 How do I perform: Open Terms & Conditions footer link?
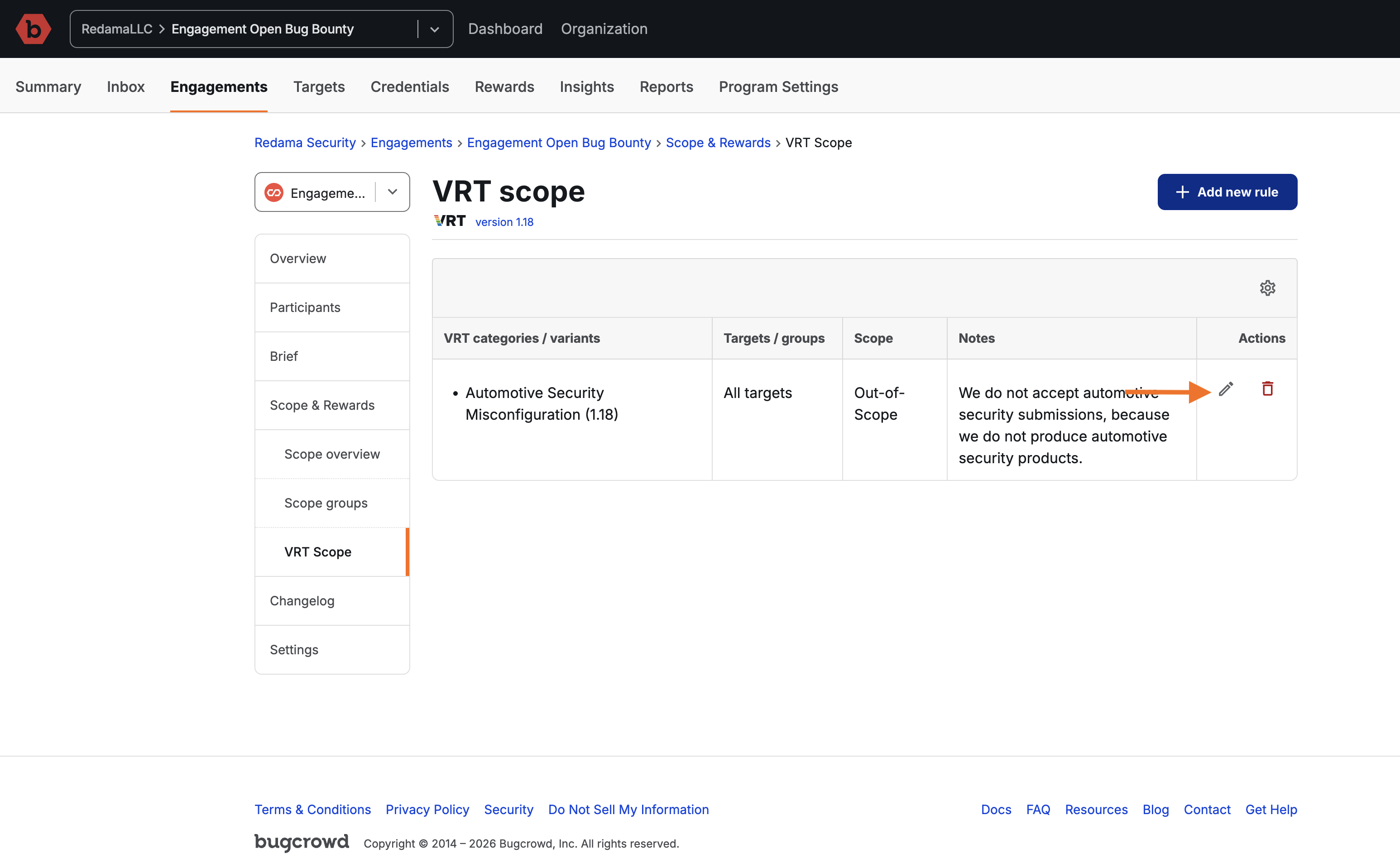pos(312,810)
